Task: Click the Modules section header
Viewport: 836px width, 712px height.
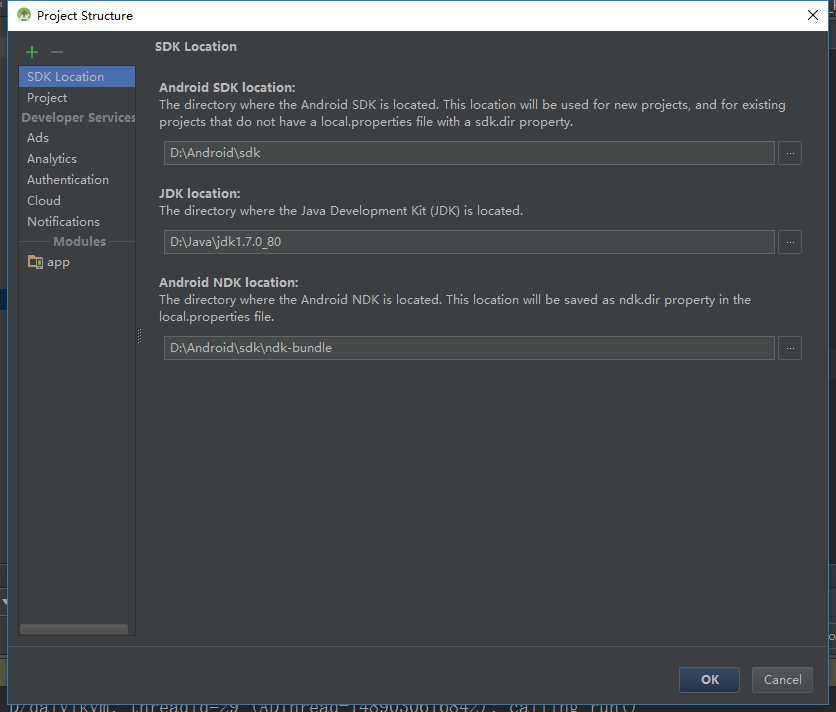Action: pos(79,242)
